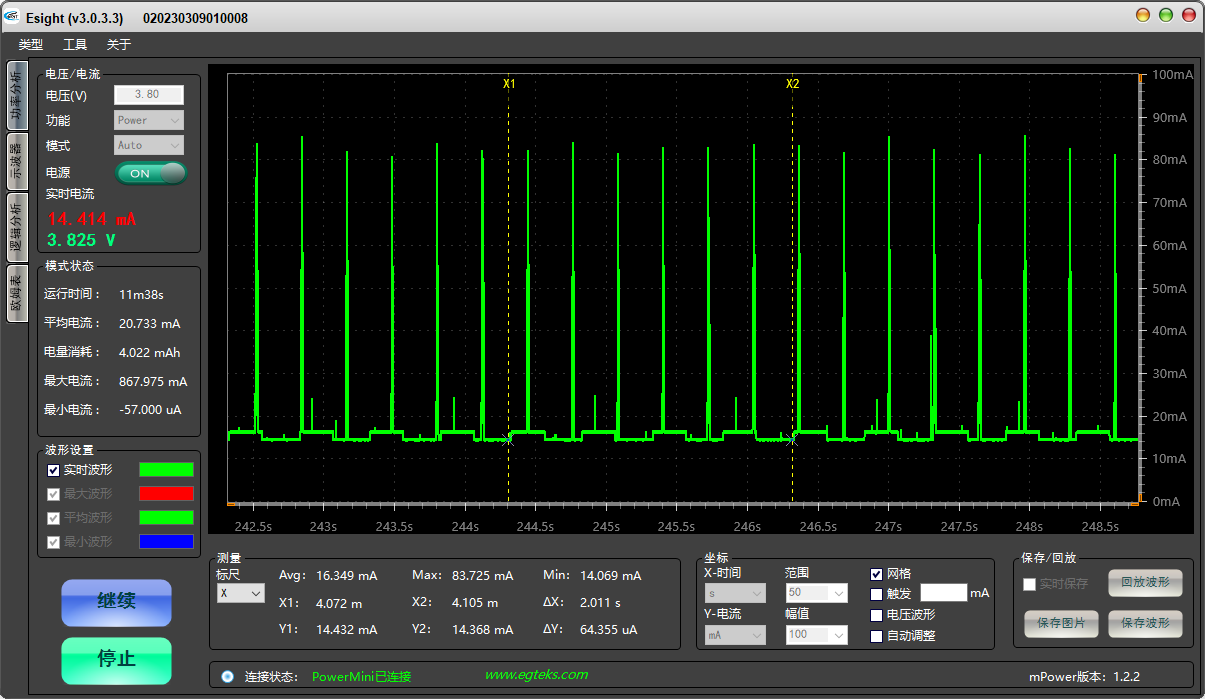Image resolution: width=1205 pixels, height=699 pixels.
Task: Click the 电量消耗 value 4.022 mAh
Action: [x=149, y=353]
